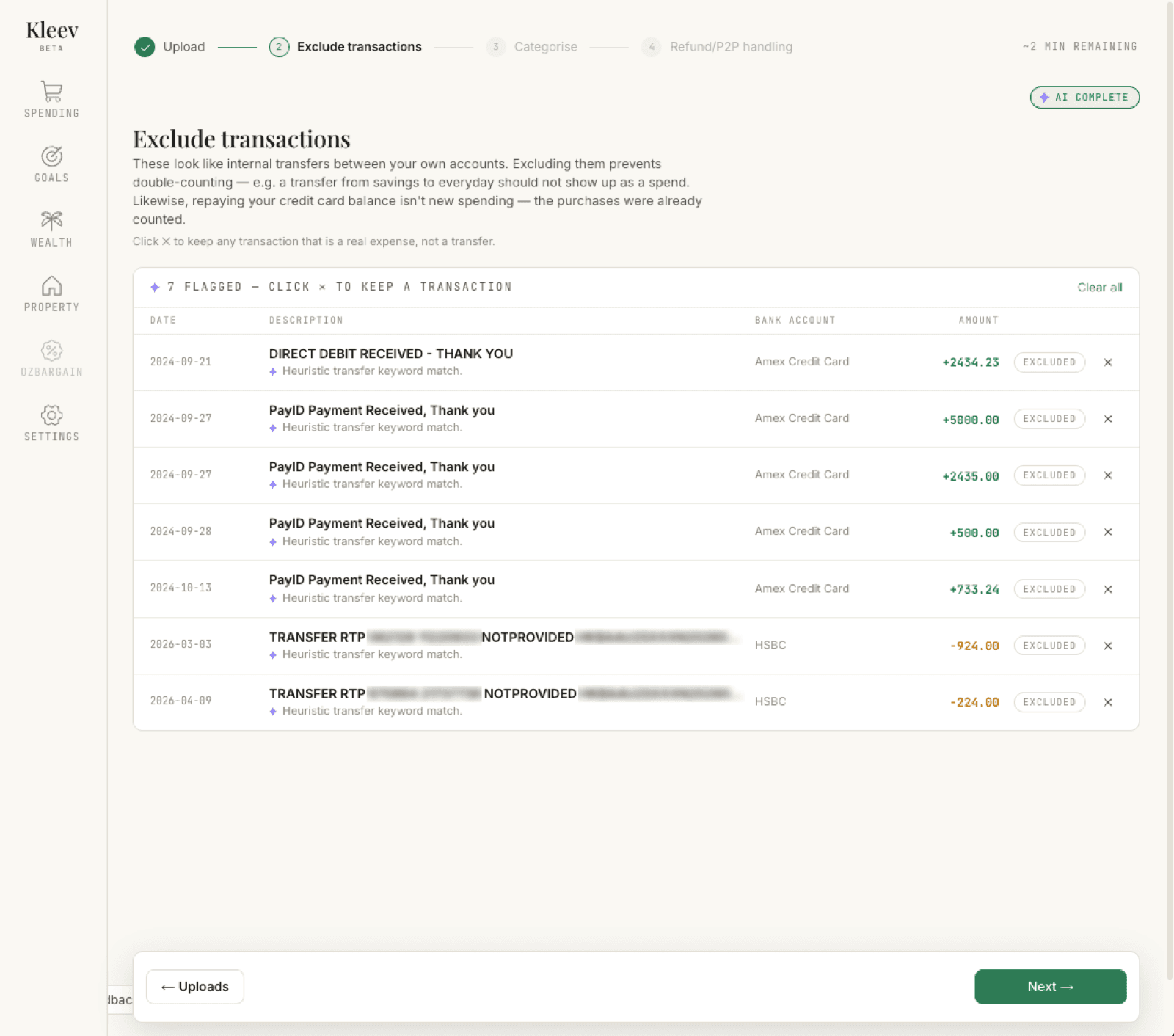This screenshot has height=1036, width=1174.
Task: Keep the +500.00 PayID transaction via X
Action: point(1108,532)
